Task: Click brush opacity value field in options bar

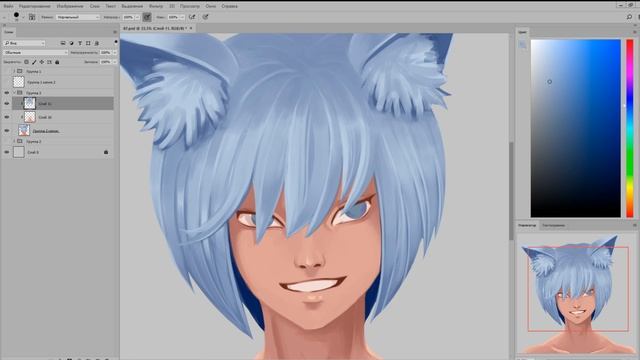Action: click(x=128, y=17)
